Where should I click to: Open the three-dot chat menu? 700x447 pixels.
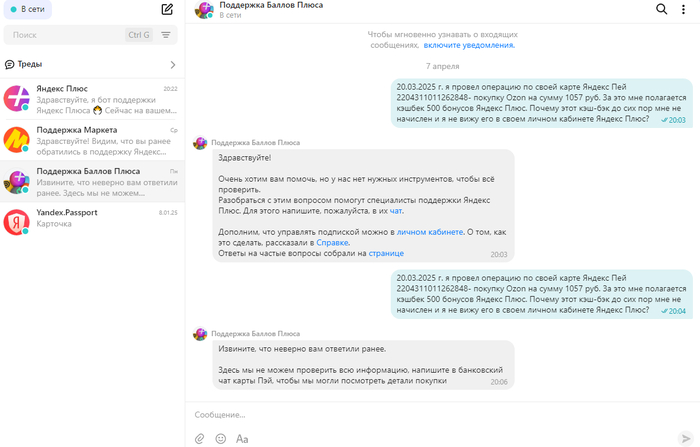click(684, 10)
